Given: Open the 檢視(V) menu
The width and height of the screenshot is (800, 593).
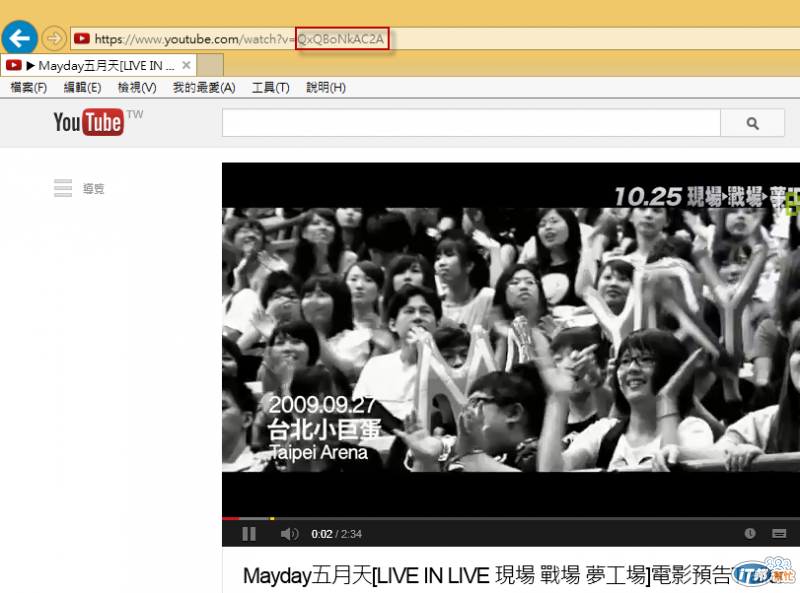Looking at the screenshot, I should [x=137, y=88].
